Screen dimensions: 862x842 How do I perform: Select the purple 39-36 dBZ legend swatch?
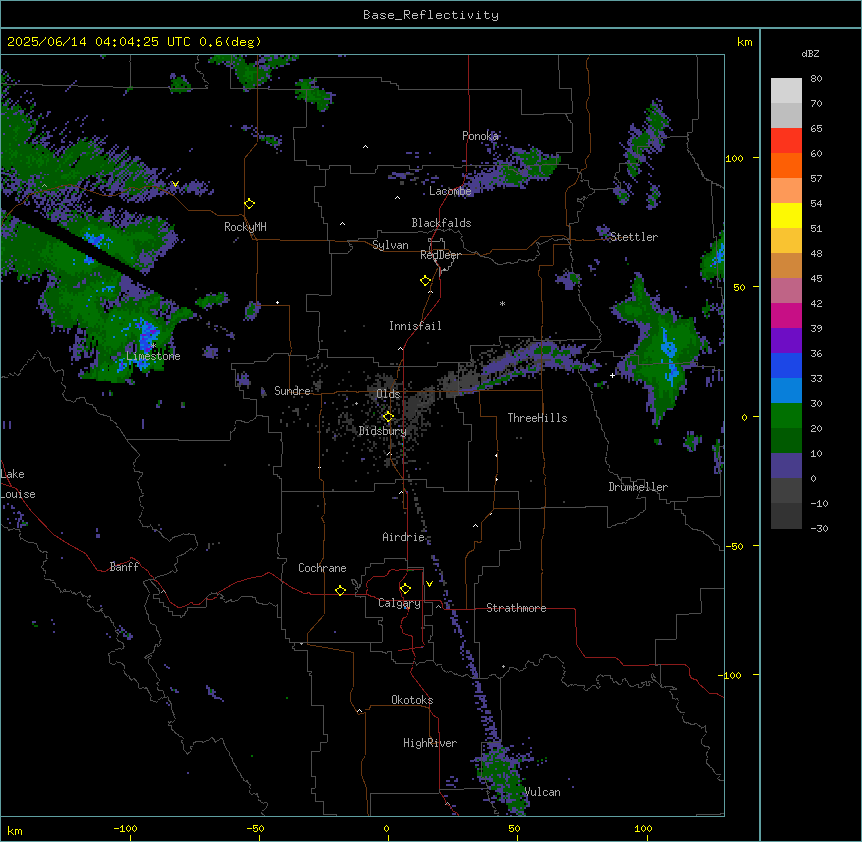[x=786, y=341]
